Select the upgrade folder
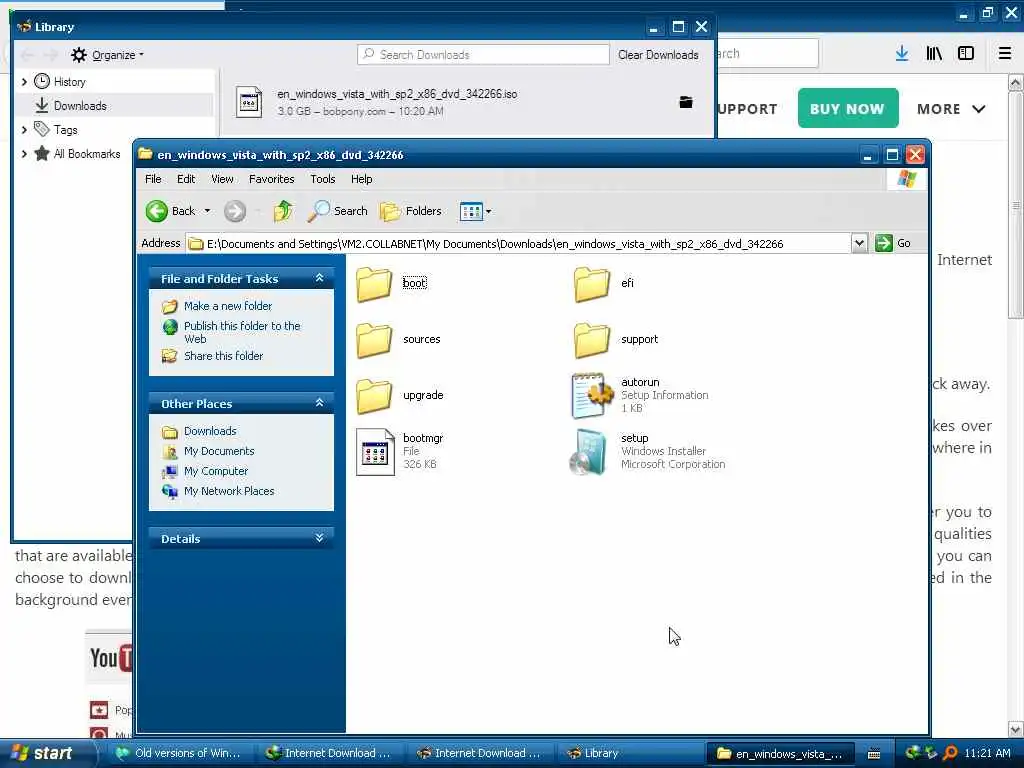This screenshot has height=768, width=1024. tap(399, 396)
